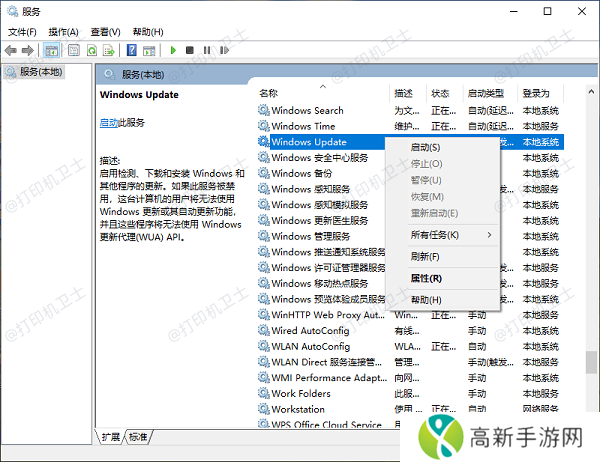Viewport: 600px width, 462px height.
Task: Click gear icon beside Workstation
Action: pyautogui.click(x=263, y=409)
